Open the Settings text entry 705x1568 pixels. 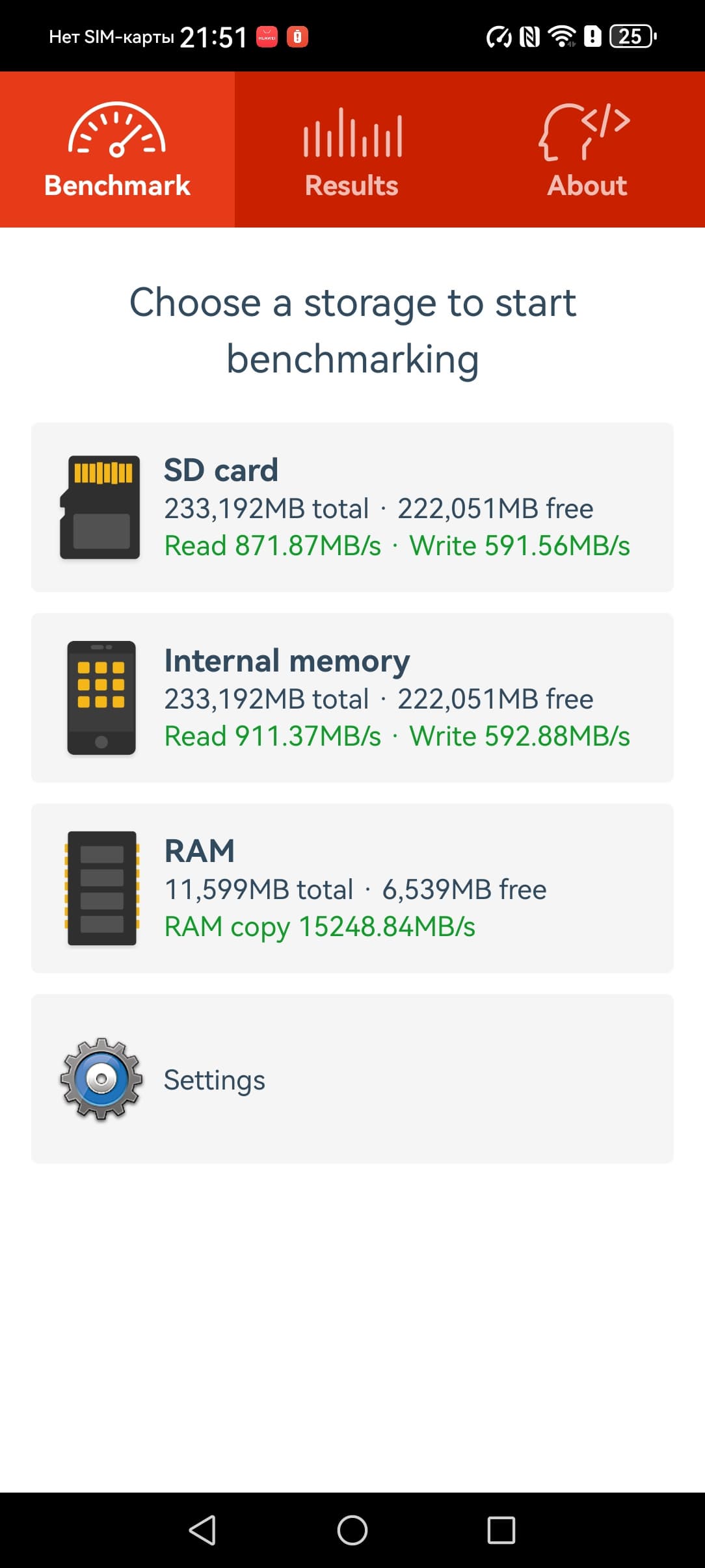click(215, 1080)
